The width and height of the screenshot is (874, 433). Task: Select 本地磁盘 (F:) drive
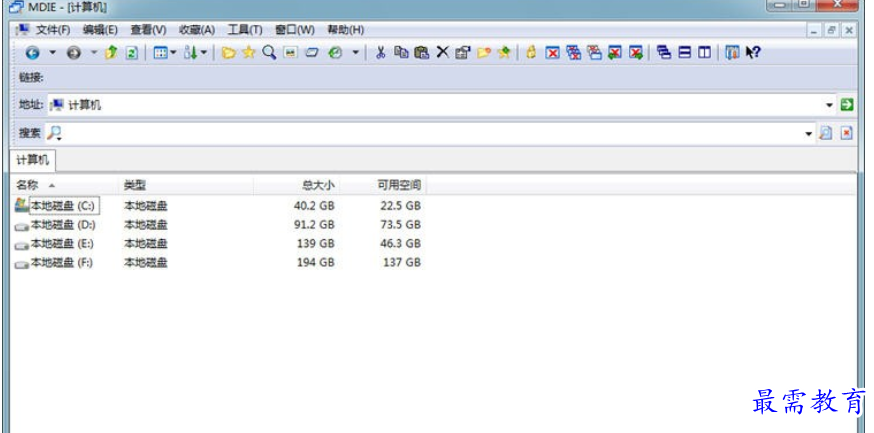click(x=54, y=262)
